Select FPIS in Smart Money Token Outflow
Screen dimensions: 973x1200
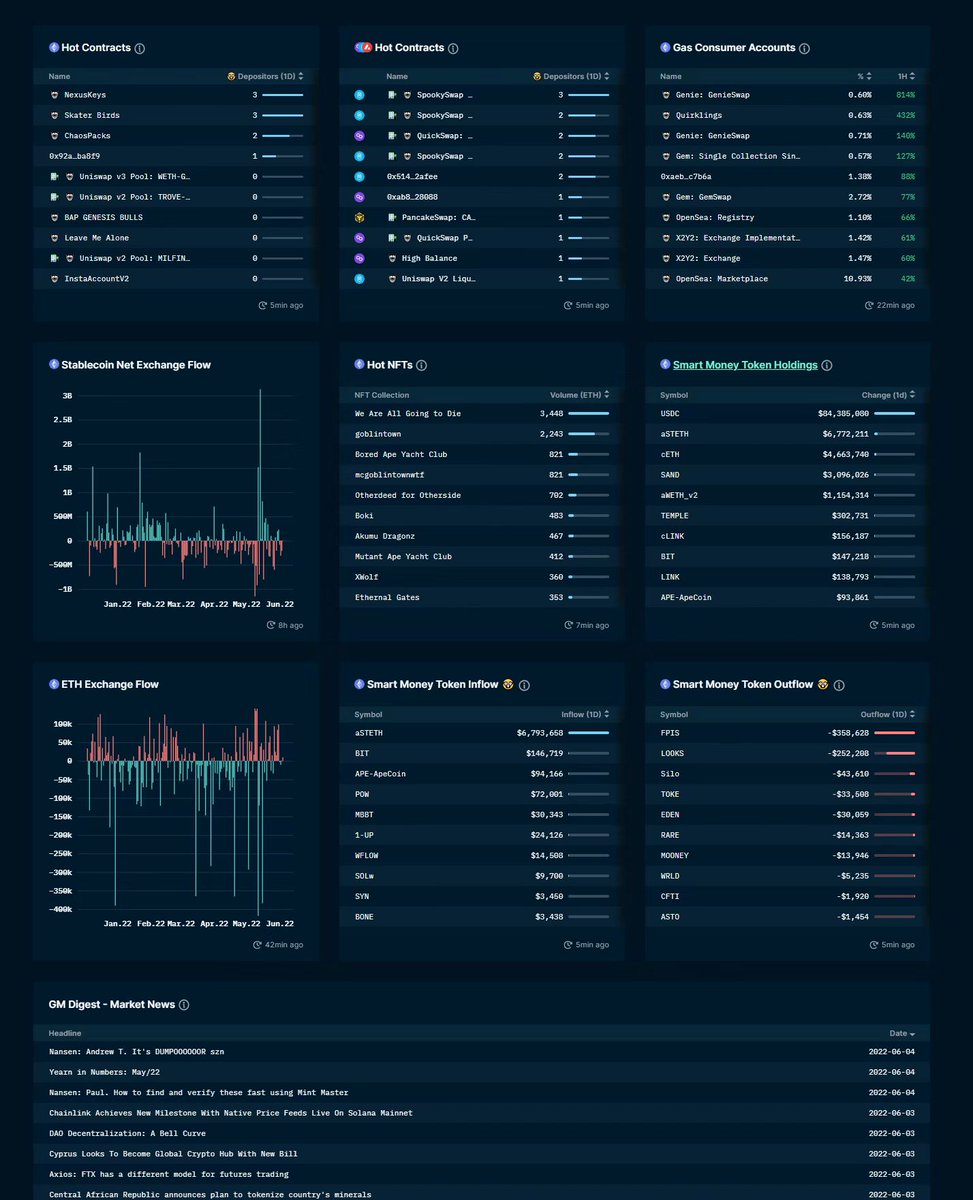(788, 733)
